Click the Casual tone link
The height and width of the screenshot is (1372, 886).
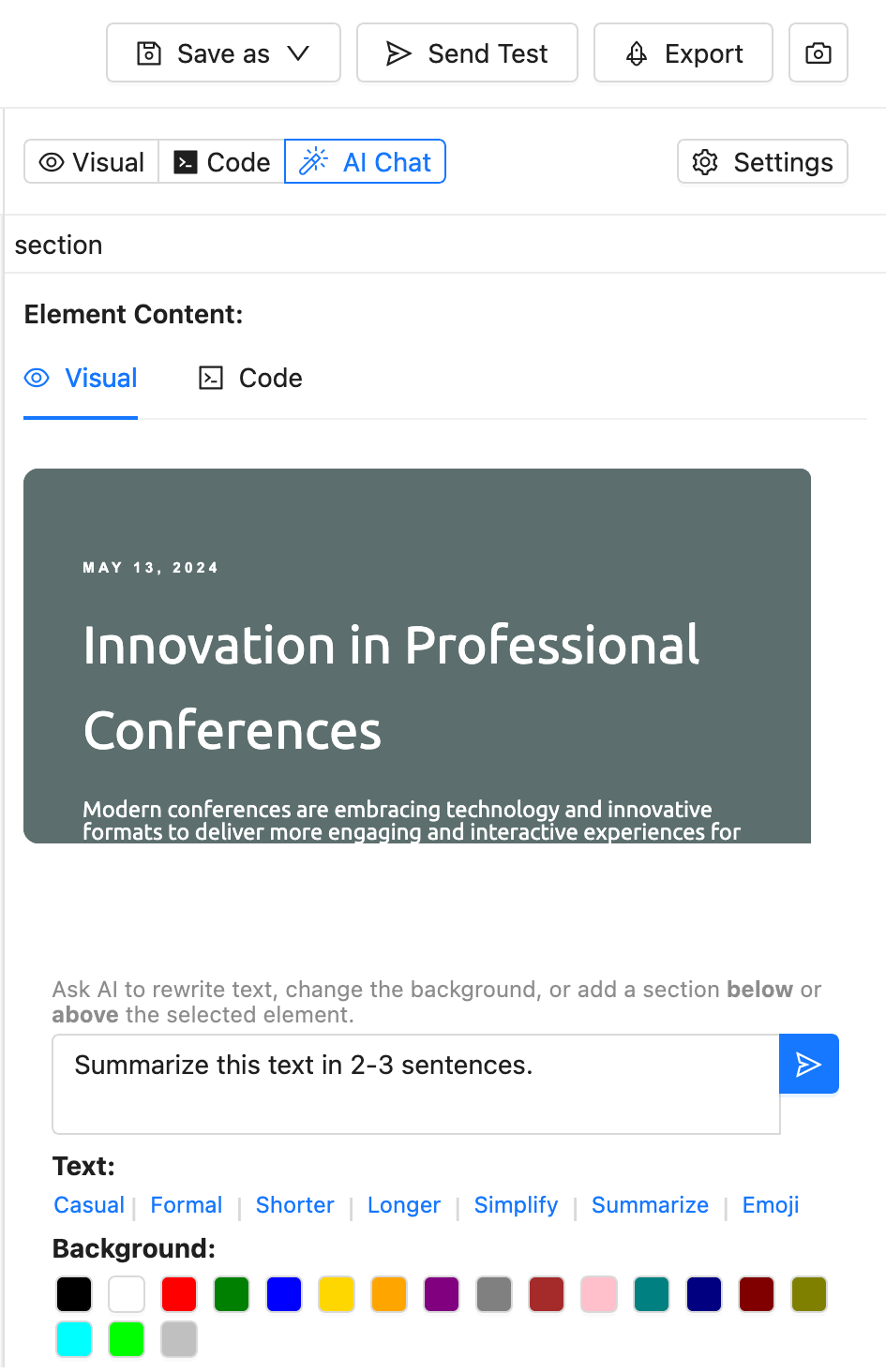89,1205
